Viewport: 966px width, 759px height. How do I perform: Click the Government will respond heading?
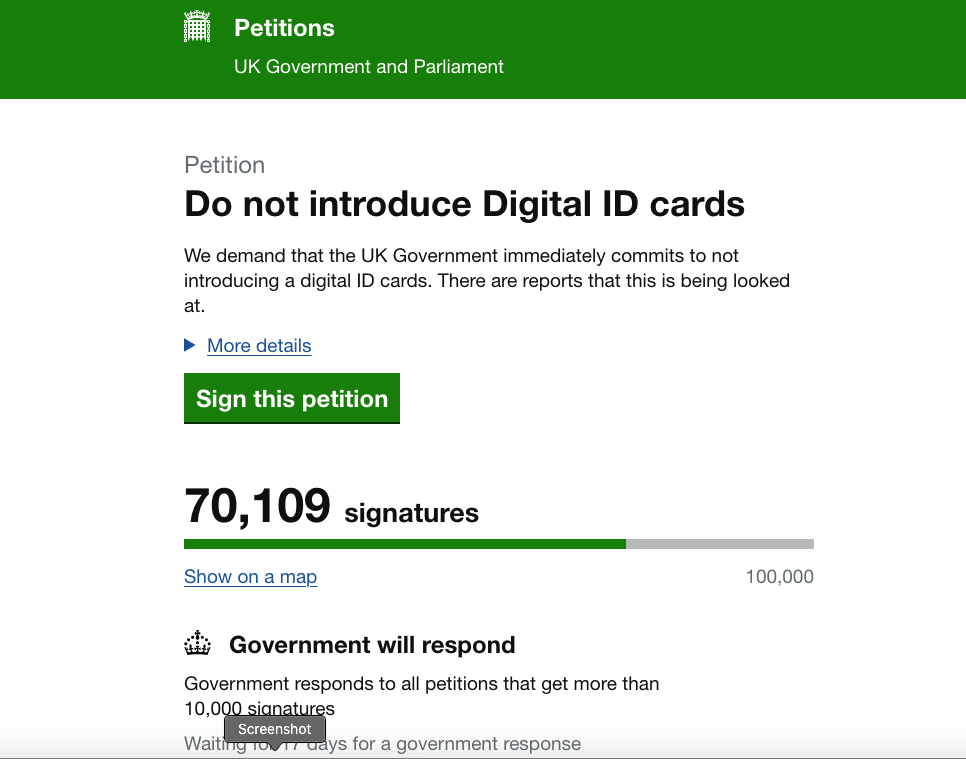coord(372,645)
